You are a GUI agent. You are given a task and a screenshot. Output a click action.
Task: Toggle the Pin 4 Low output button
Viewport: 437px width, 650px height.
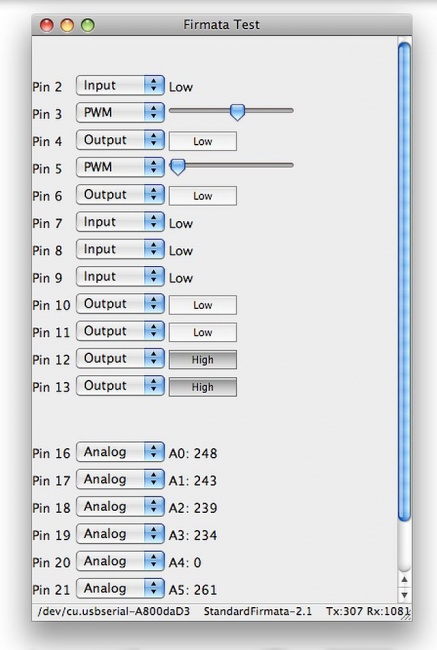point(203,141)
